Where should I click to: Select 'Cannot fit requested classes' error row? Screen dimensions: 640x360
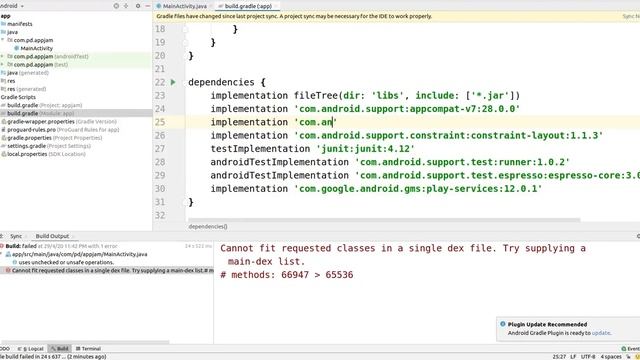coord(107,271)
